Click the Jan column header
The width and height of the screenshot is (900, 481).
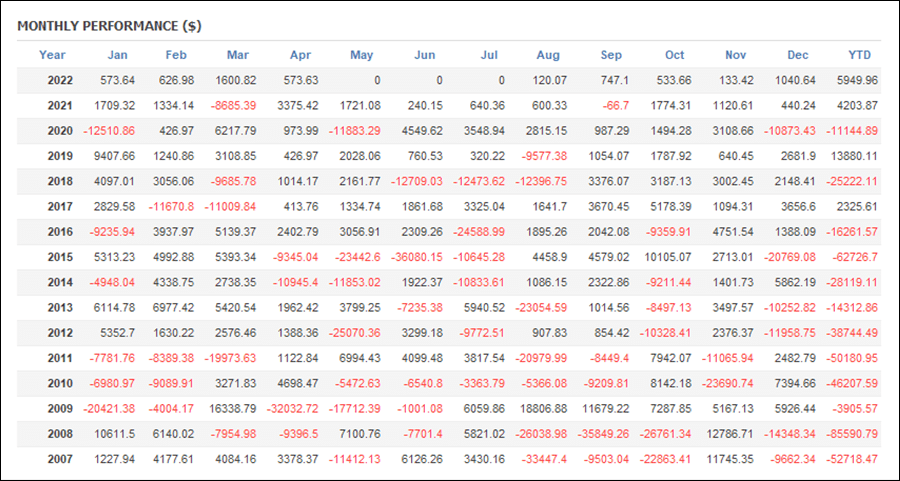pos(118,55)
